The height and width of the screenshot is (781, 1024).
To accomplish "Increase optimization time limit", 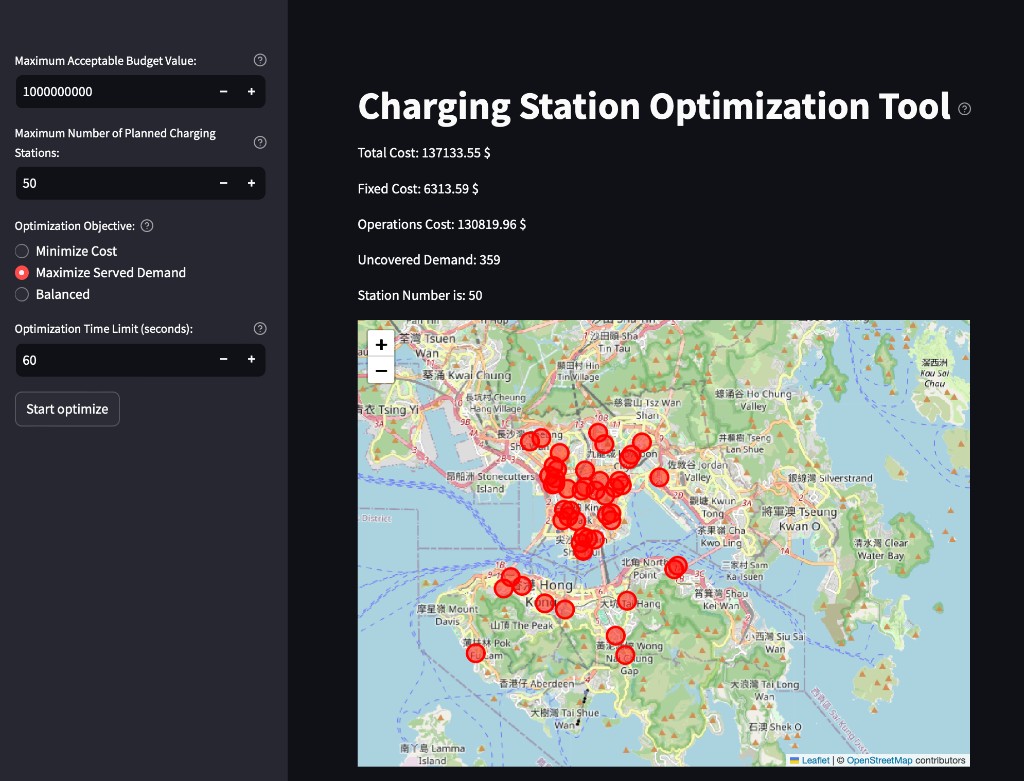I will (251, 359).
